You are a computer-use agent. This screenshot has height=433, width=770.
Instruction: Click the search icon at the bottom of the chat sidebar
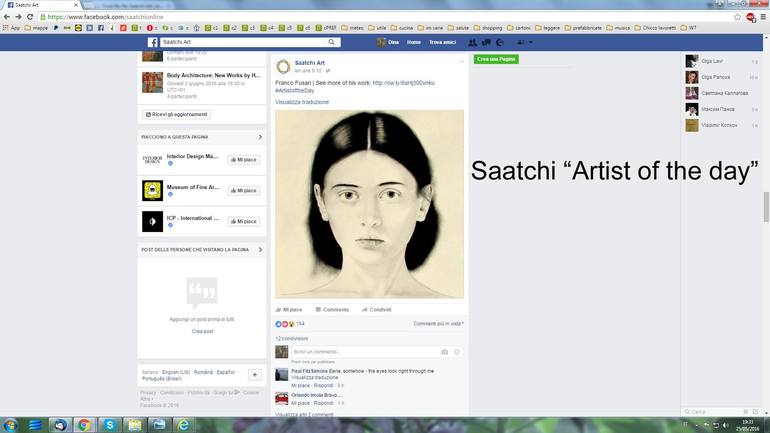(688, 412)
